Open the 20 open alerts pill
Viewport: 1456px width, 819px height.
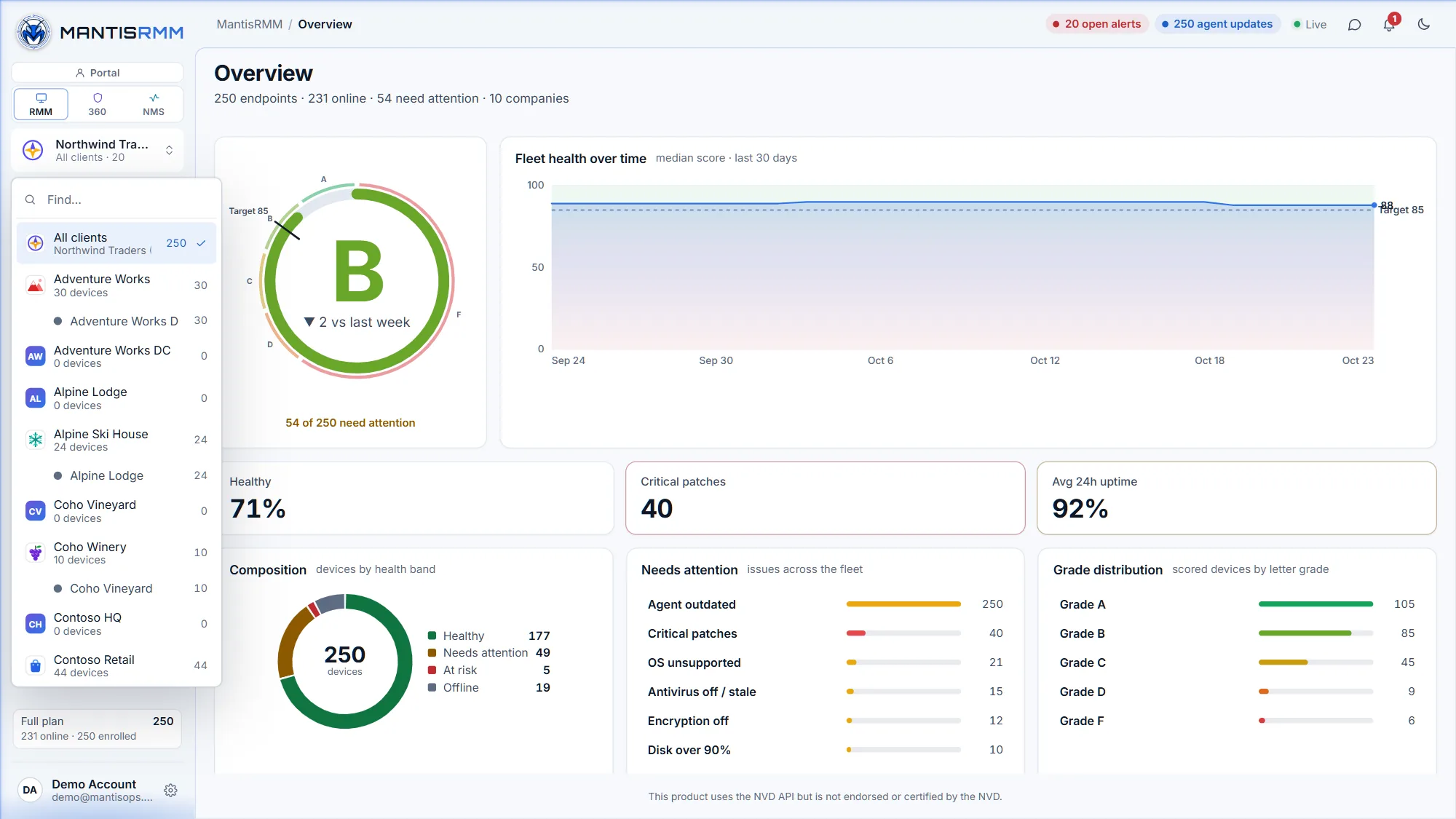coord(1097,24)
